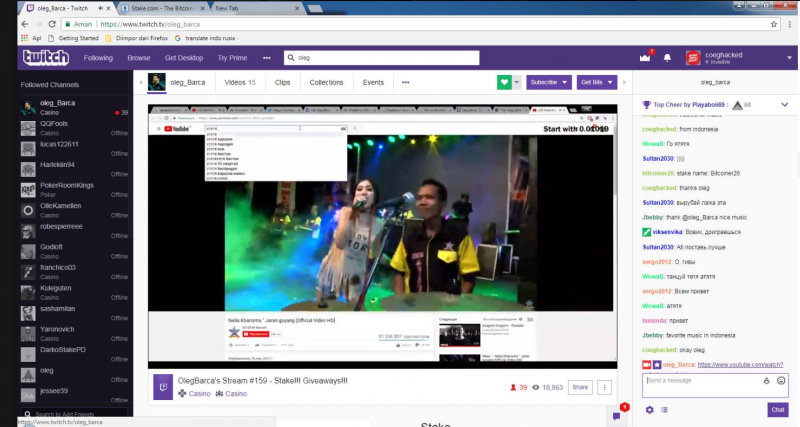This screenshot has height=427, width=800.
Task: Open PokerRoomKings channel in sidebar
Action: pyautogui.click(x=74, y=189)
